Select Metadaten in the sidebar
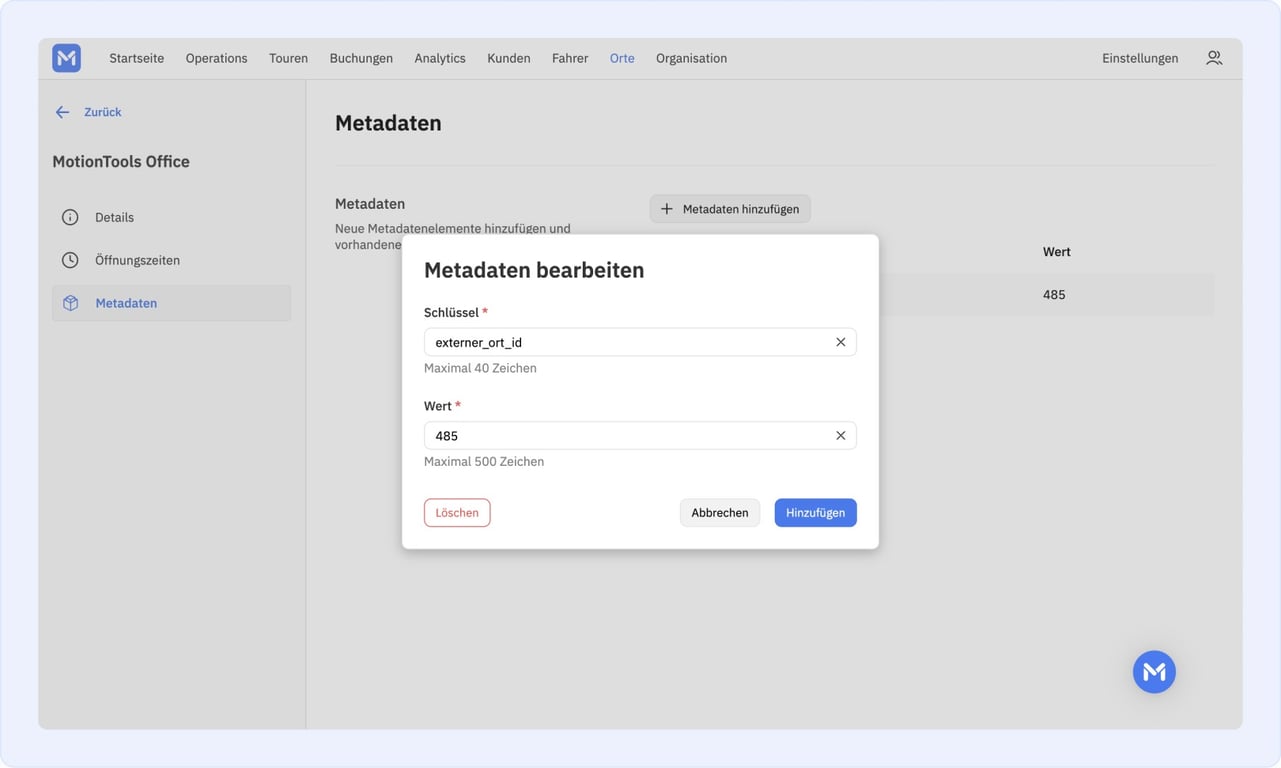This screenshot has width=1281, height=768. click(171, 303)
